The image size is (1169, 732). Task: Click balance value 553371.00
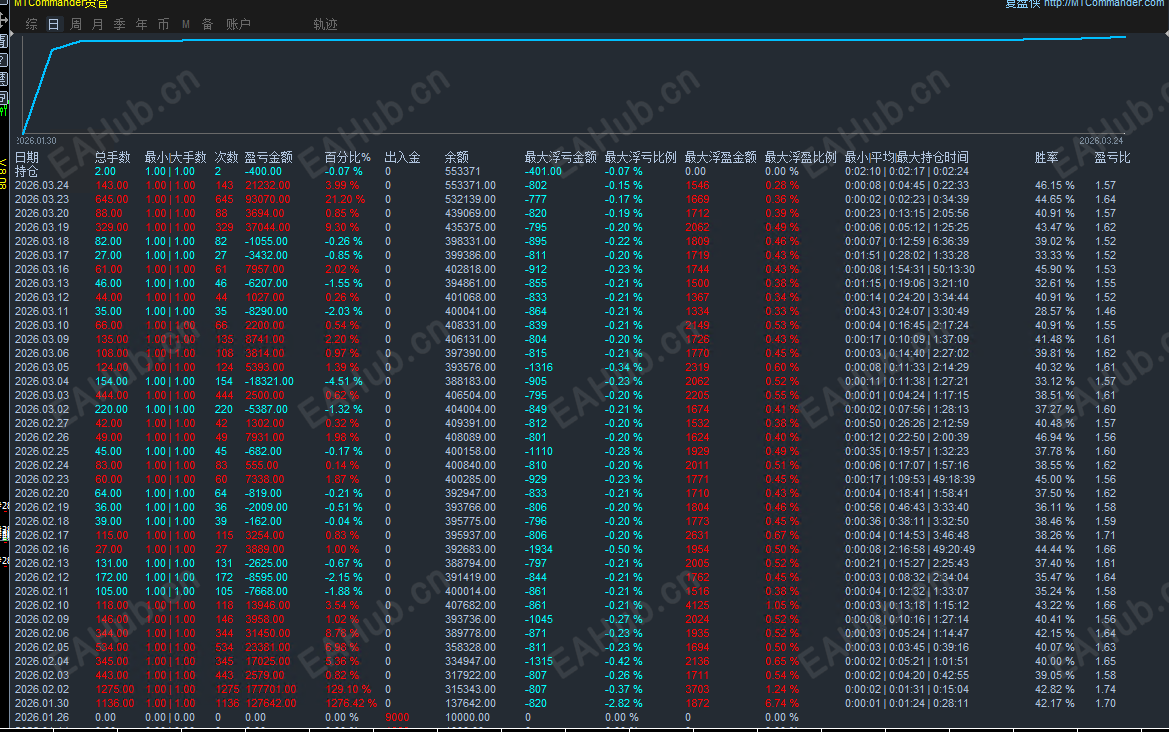point(470,186)
